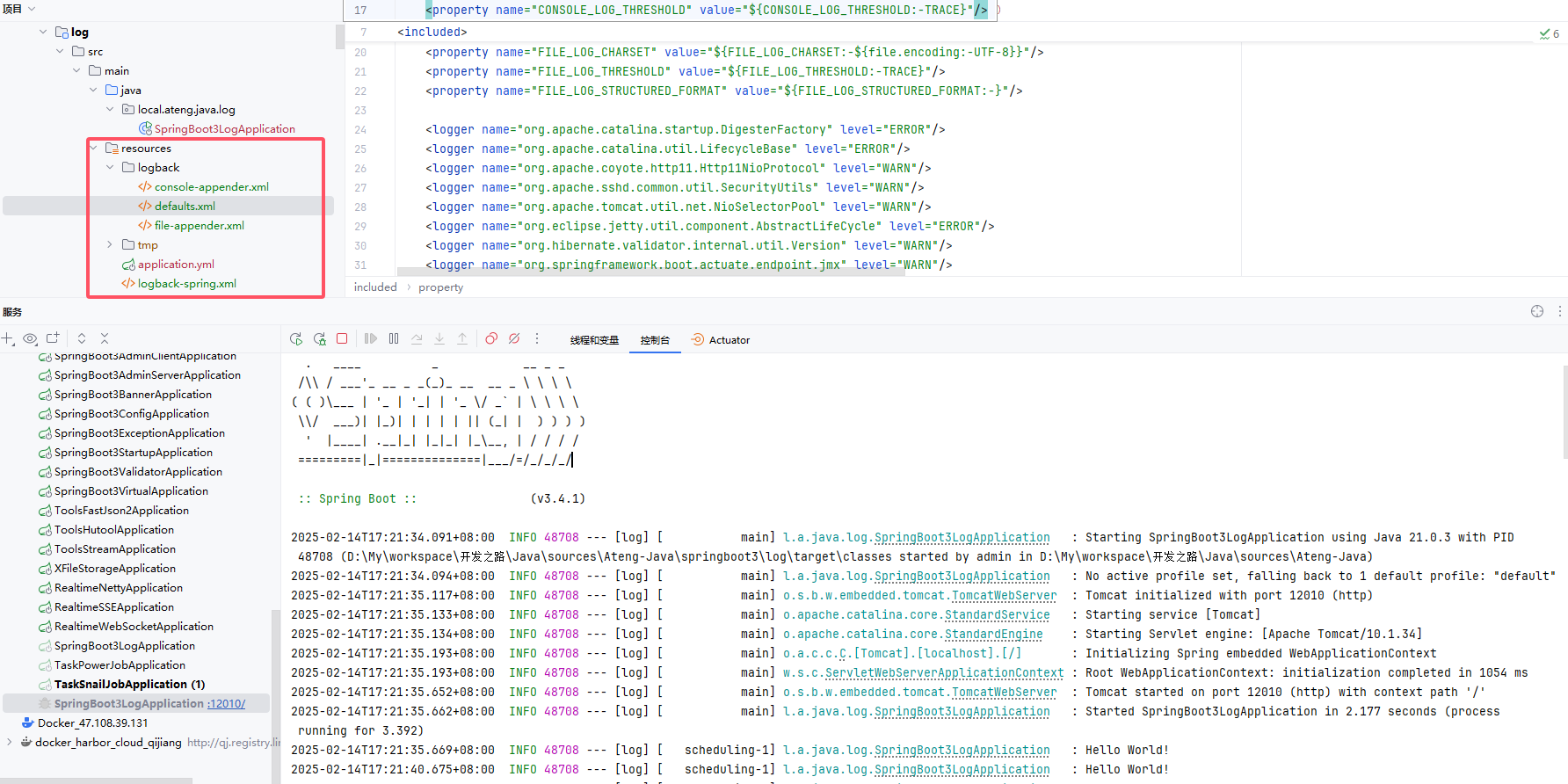Click the add service plus icon
Viewport: 1568px width, 784px height.
pyautogui.click(x=8, y=338)
